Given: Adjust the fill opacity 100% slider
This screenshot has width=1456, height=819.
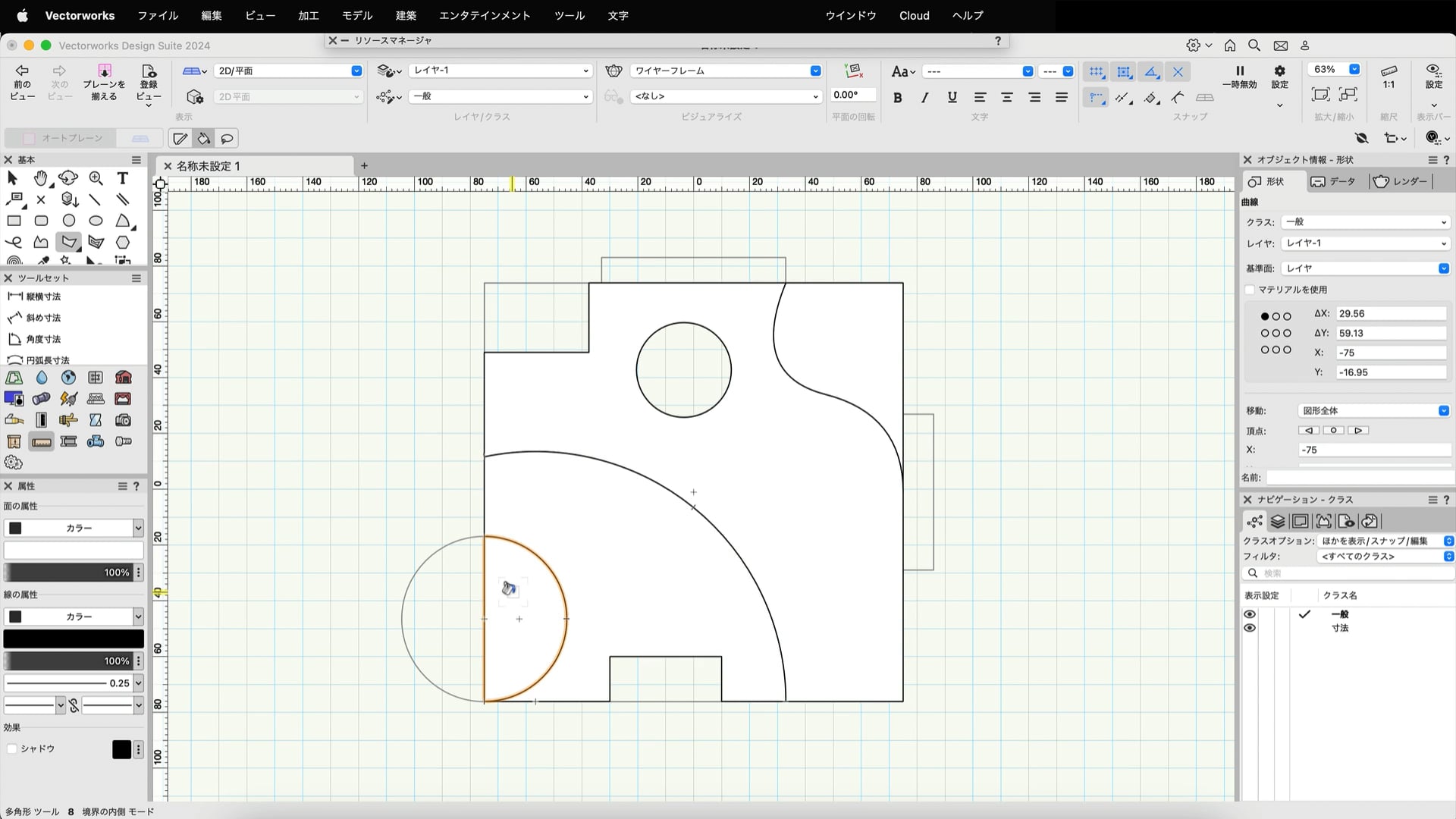Looking at the screenshot, I should point(68,573).
